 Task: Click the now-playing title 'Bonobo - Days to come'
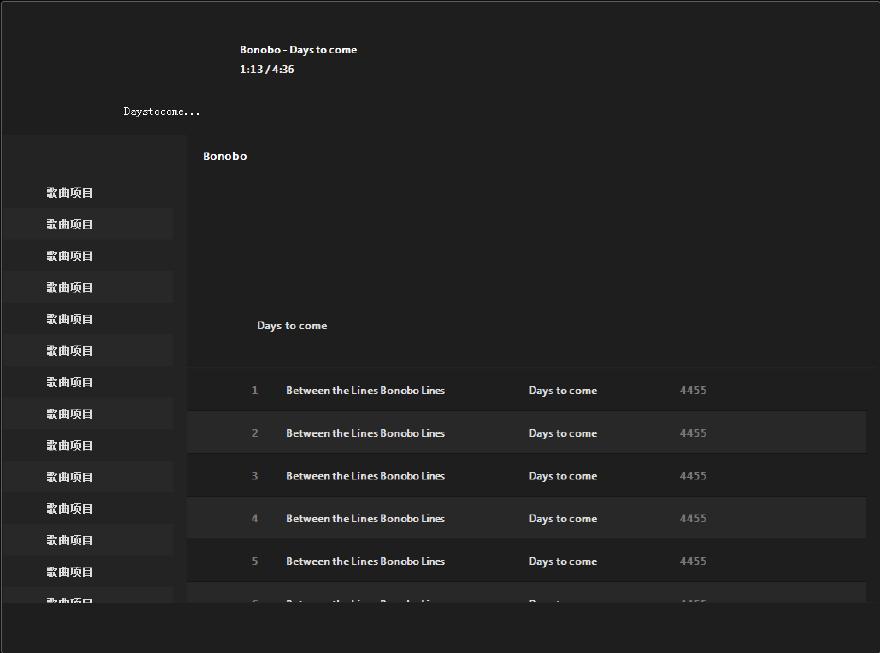[299, 50]
